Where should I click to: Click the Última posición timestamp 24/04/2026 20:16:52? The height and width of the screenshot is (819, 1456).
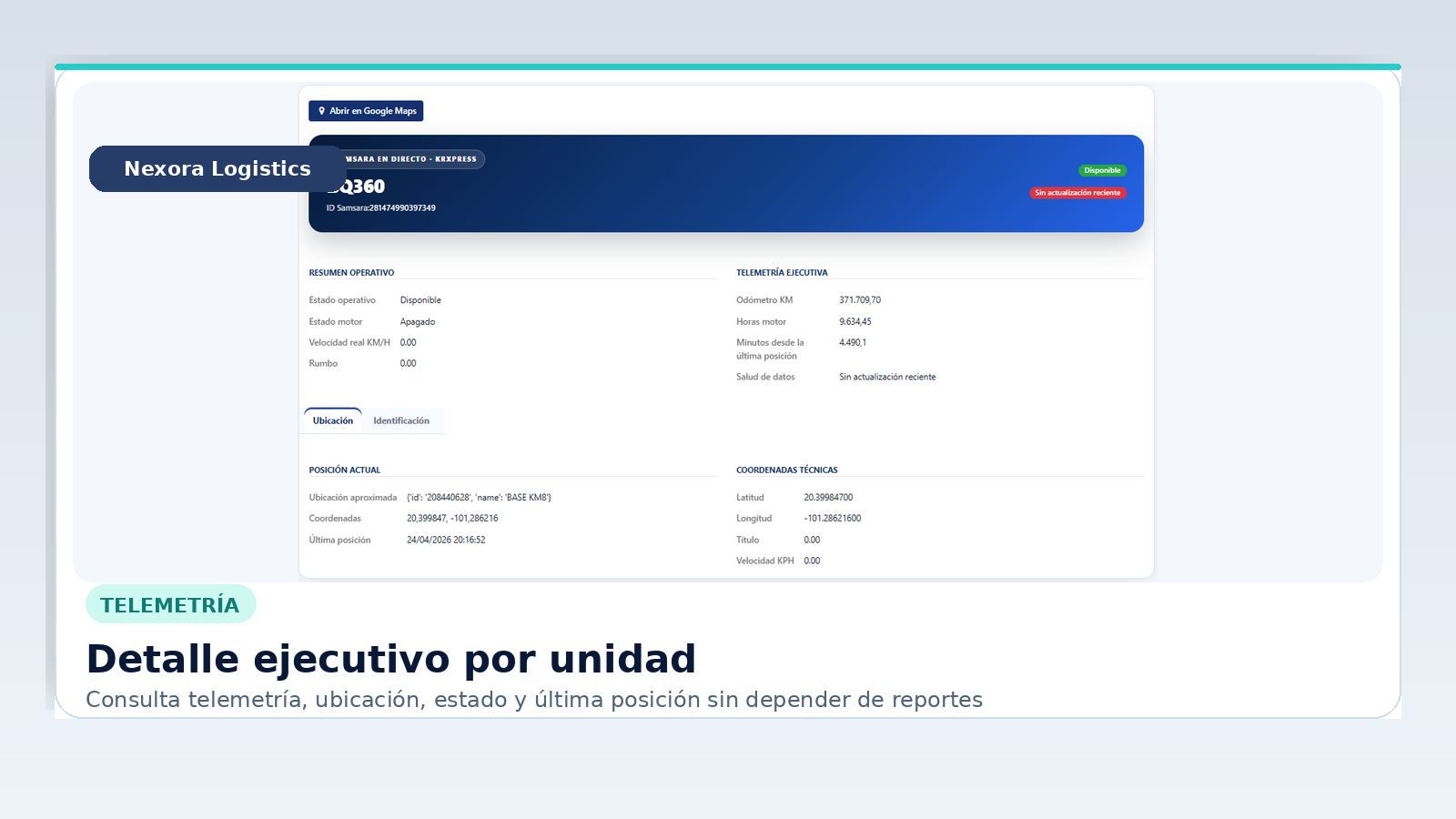tap(446, 541)
